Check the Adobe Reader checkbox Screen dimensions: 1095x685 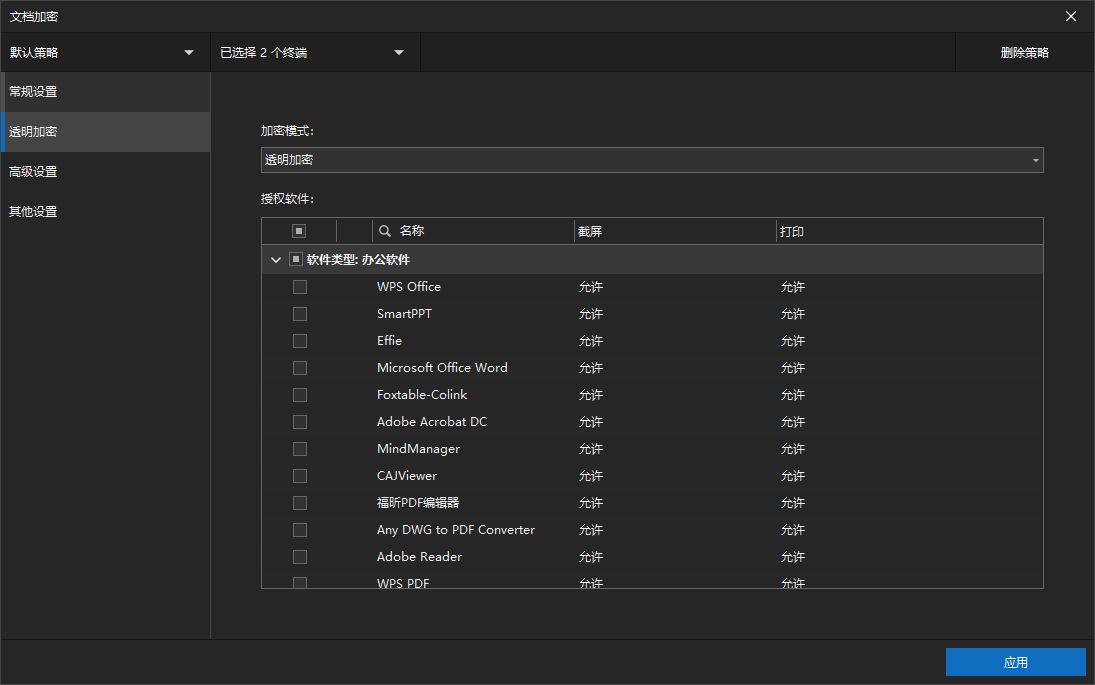coord(300,557)
